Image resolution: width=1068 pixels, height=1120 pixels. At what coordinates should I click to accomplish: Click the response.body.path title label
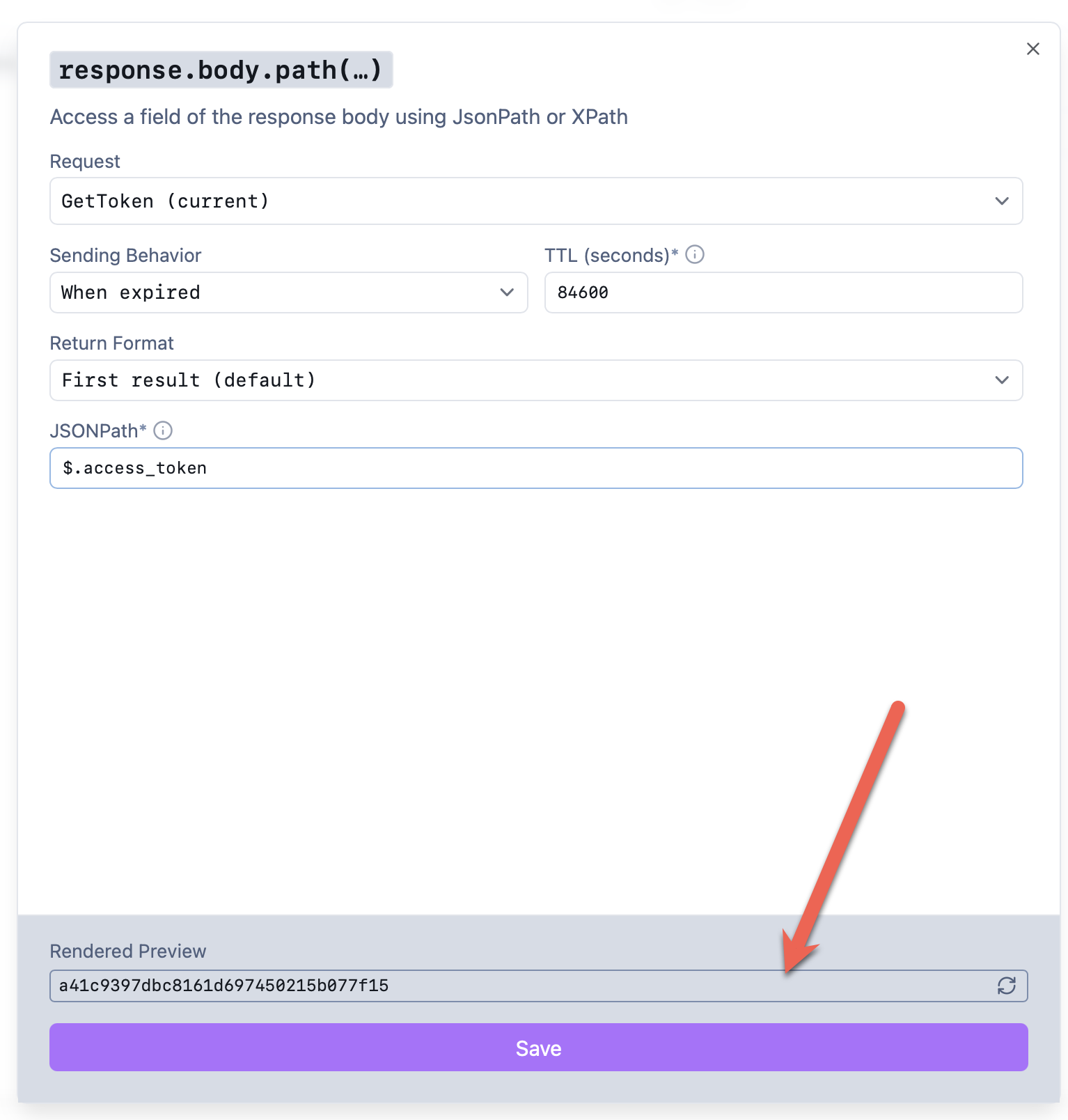click(221, 70)
